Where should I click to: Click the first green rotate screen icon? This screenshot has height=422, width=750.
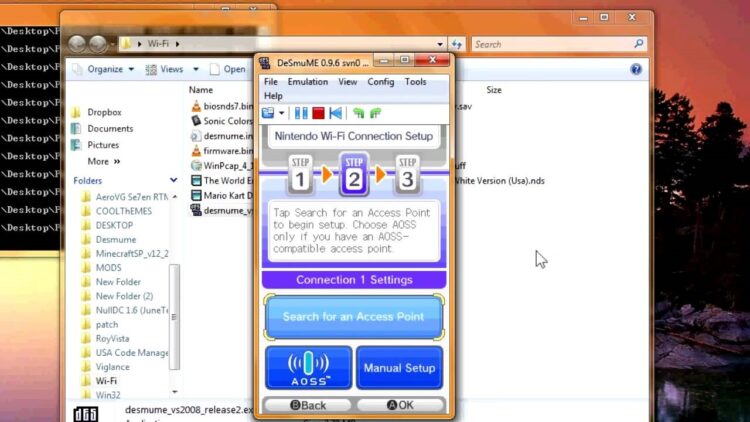pyautogui.click(x=358, y=113)
